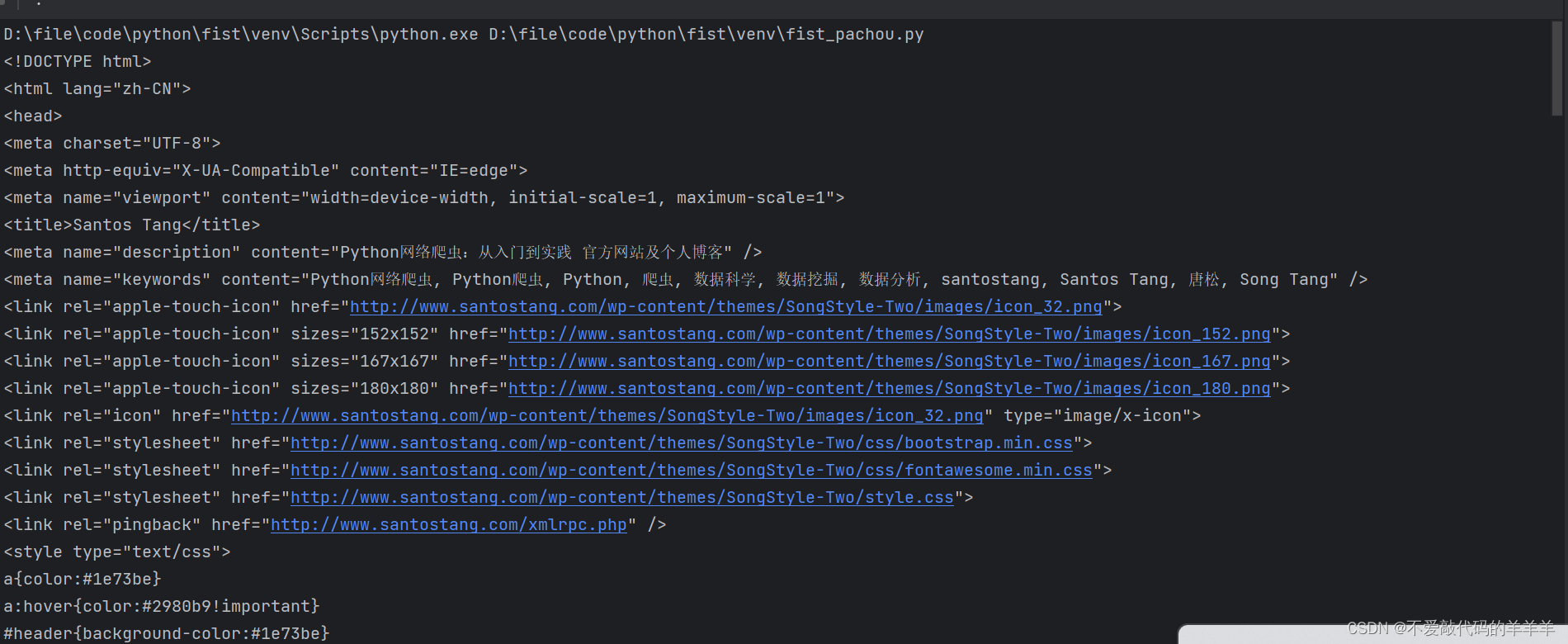Click the xmlrpc.php pingback link
The height and width of the screenshot is (644, 1568).
click(x=449, y=525)
